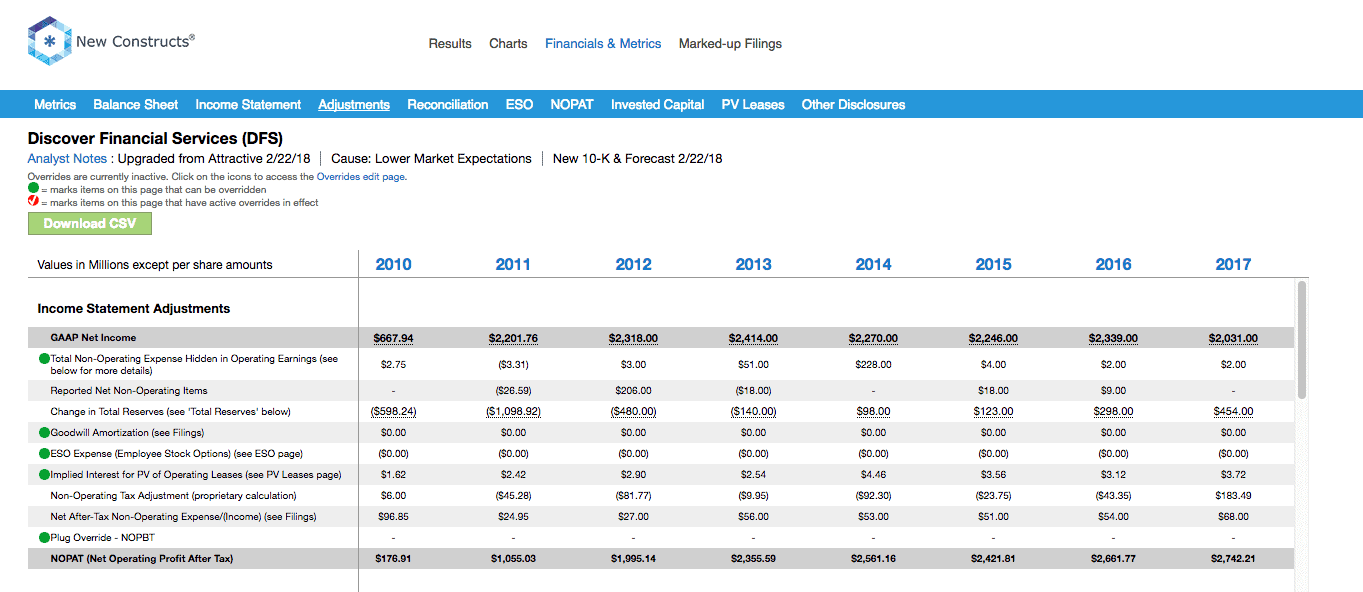Click Implied Interest 2014 value $4.46
1363x592 pixels.
pyautogui.click(x=873, y=475)
